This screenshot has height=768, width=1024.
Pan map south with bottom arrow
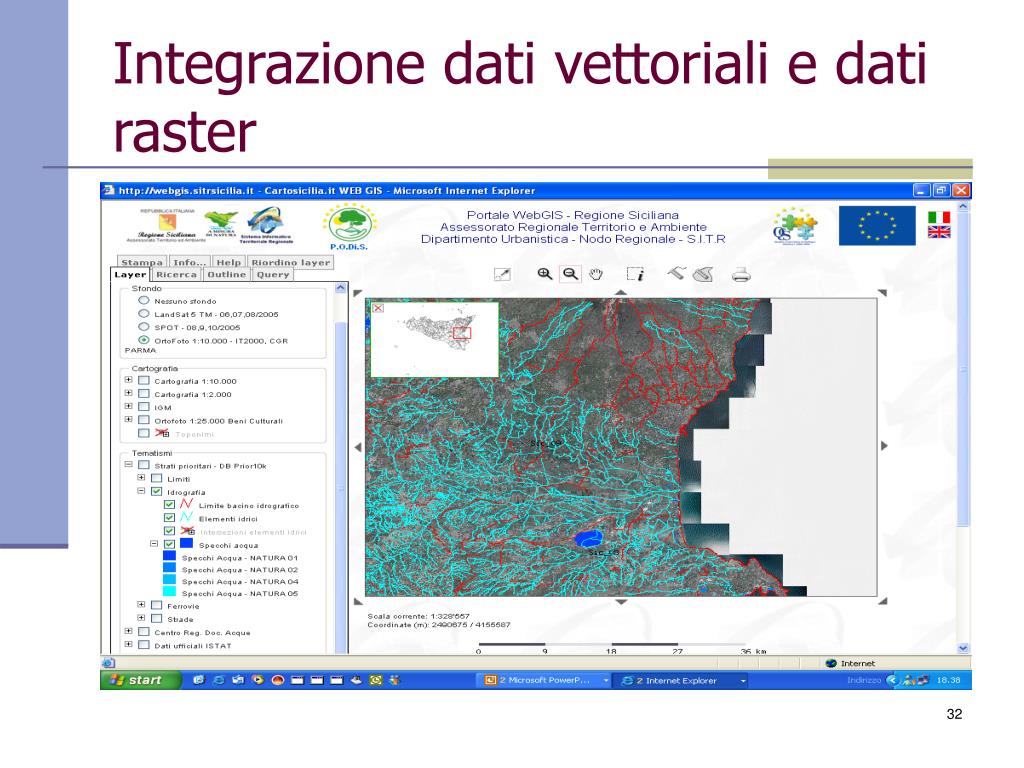[621, 602]
